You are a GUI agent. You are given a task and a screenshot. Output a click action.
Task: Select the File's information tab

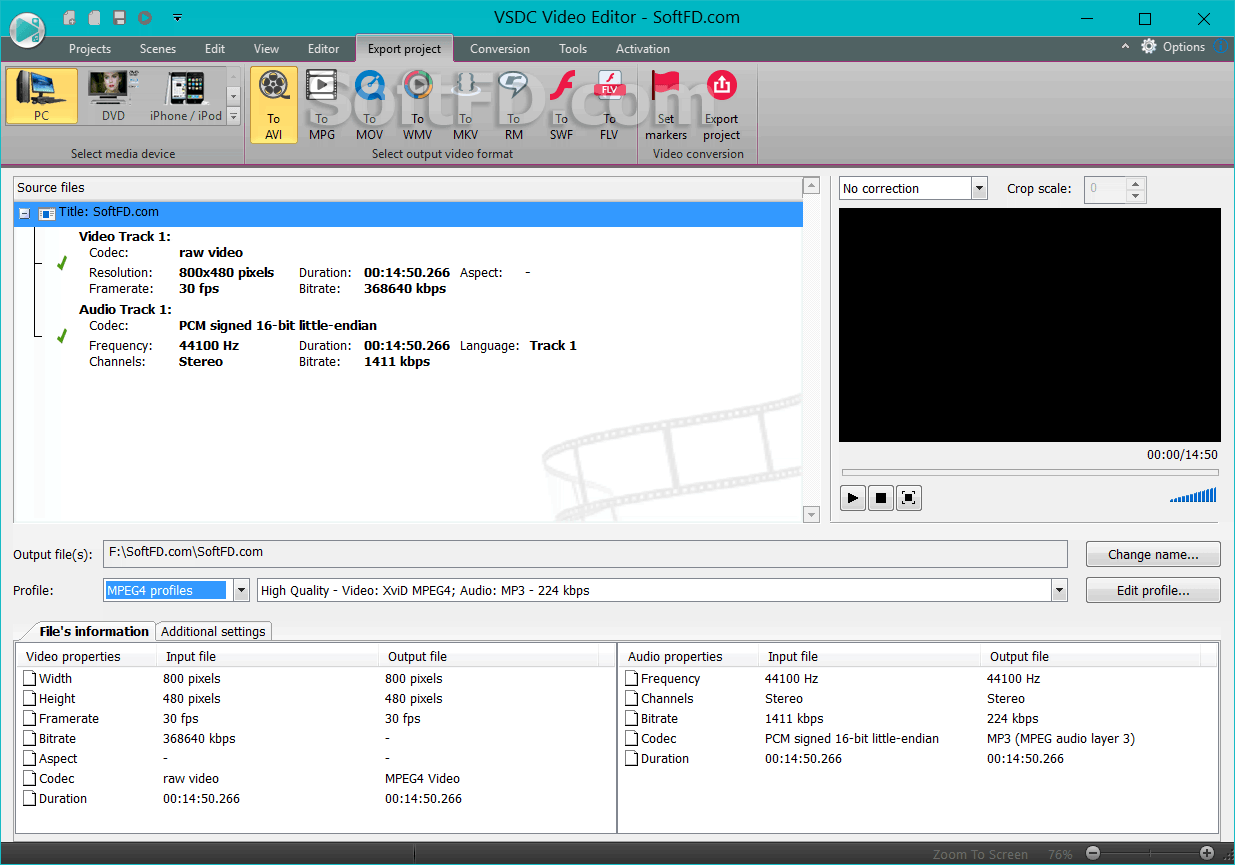pos(92,631)
